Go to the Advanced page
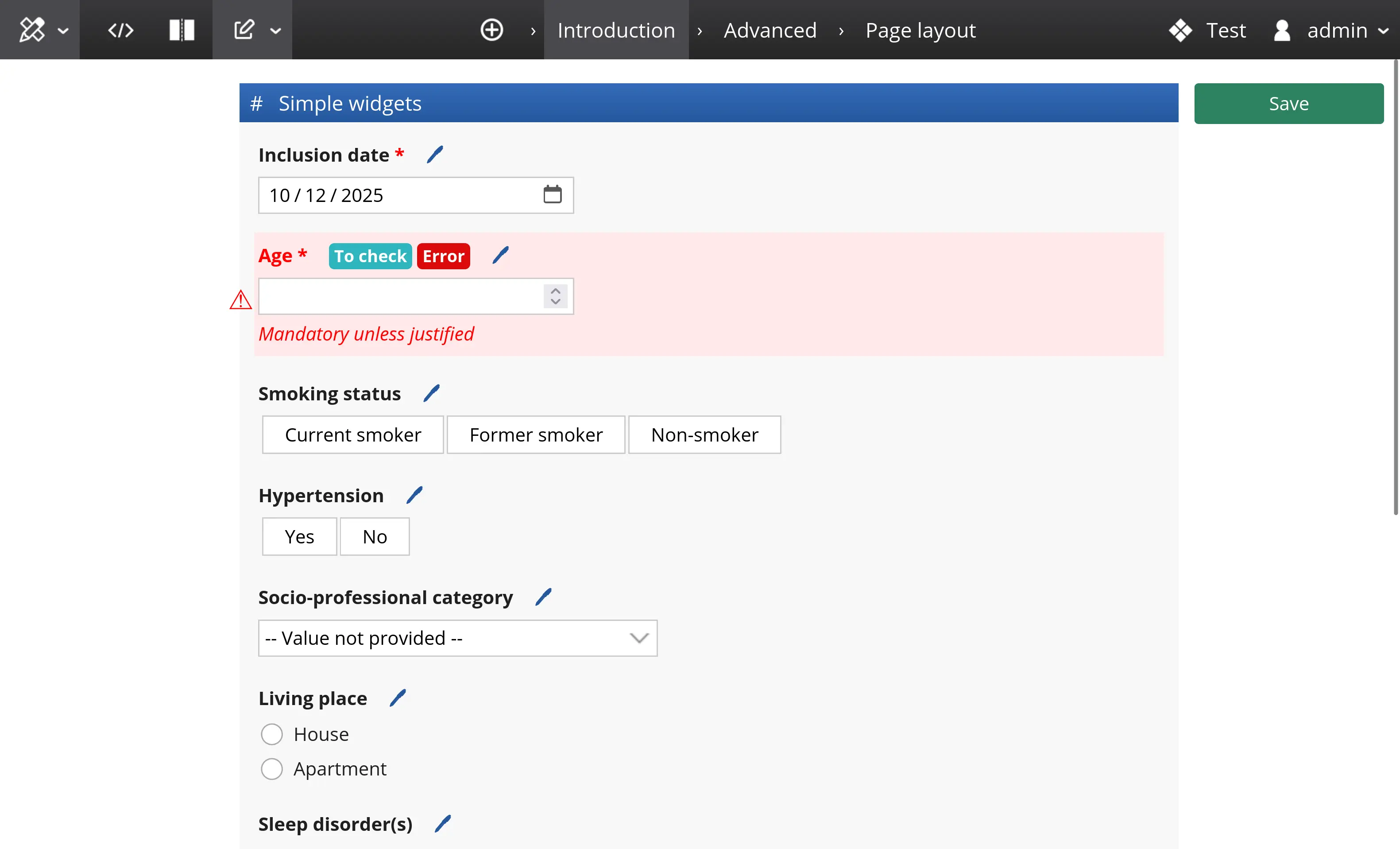 point(770,30)
